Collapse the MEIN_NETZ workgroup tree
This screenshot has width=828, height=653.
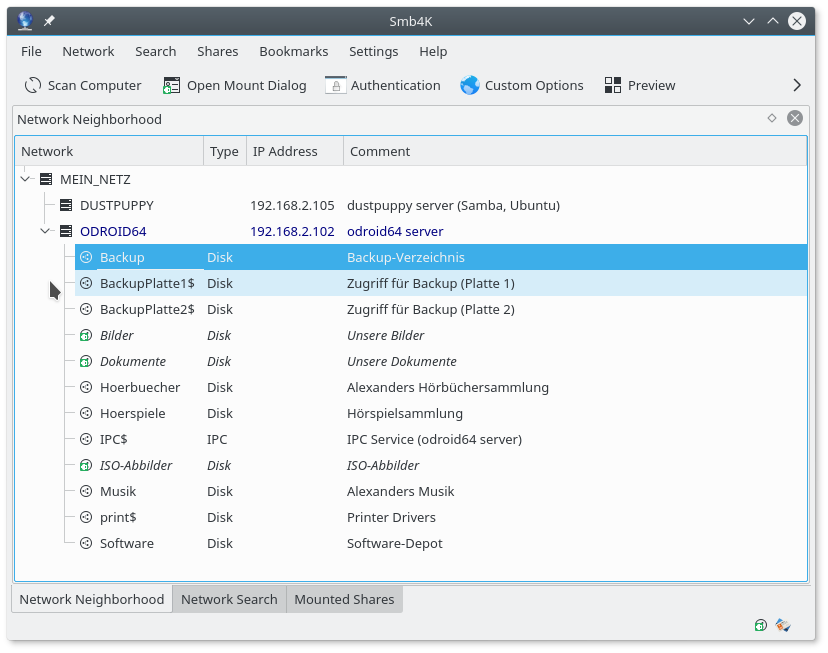click(x=25, y=180)
